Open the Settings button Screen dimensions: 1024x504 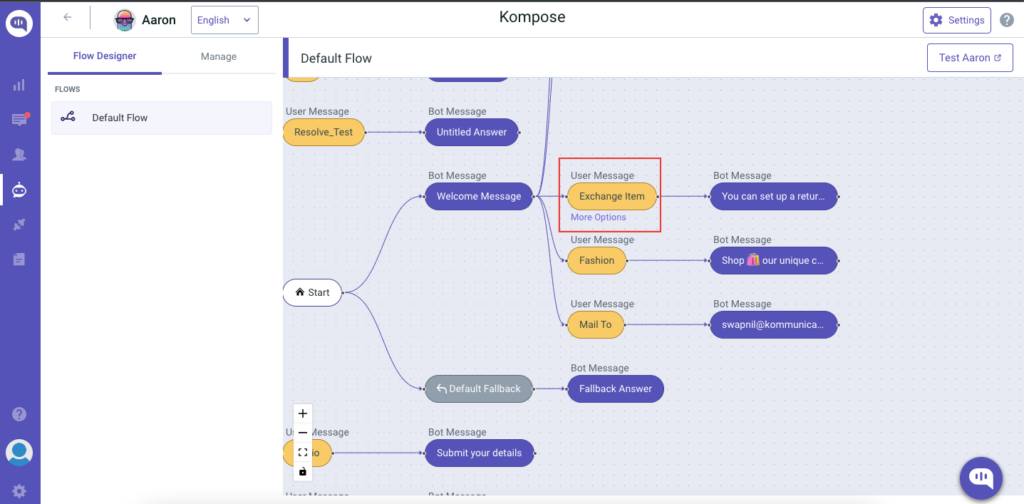tap(957, 20)
